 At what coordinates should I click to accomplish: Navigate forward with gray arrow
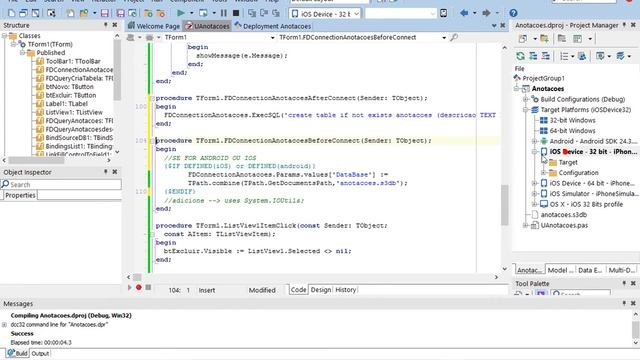point(486,13)
